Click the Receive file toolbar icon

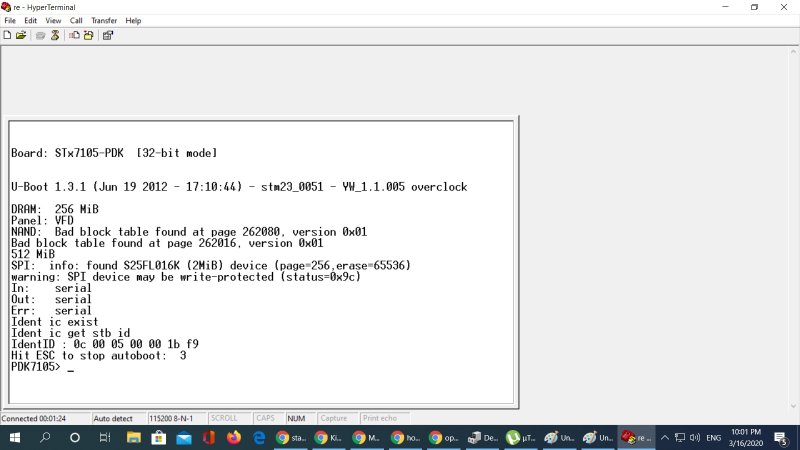(89, 35)
